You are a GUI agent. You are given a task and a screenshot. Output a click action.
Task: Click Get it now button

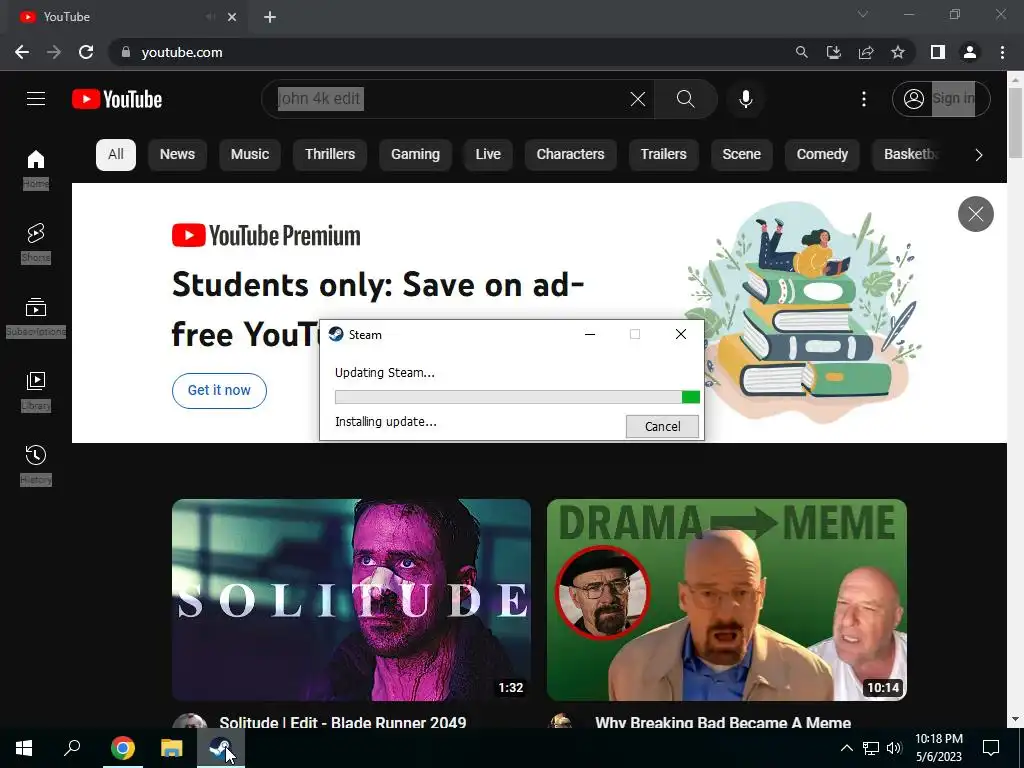[219, 391]
